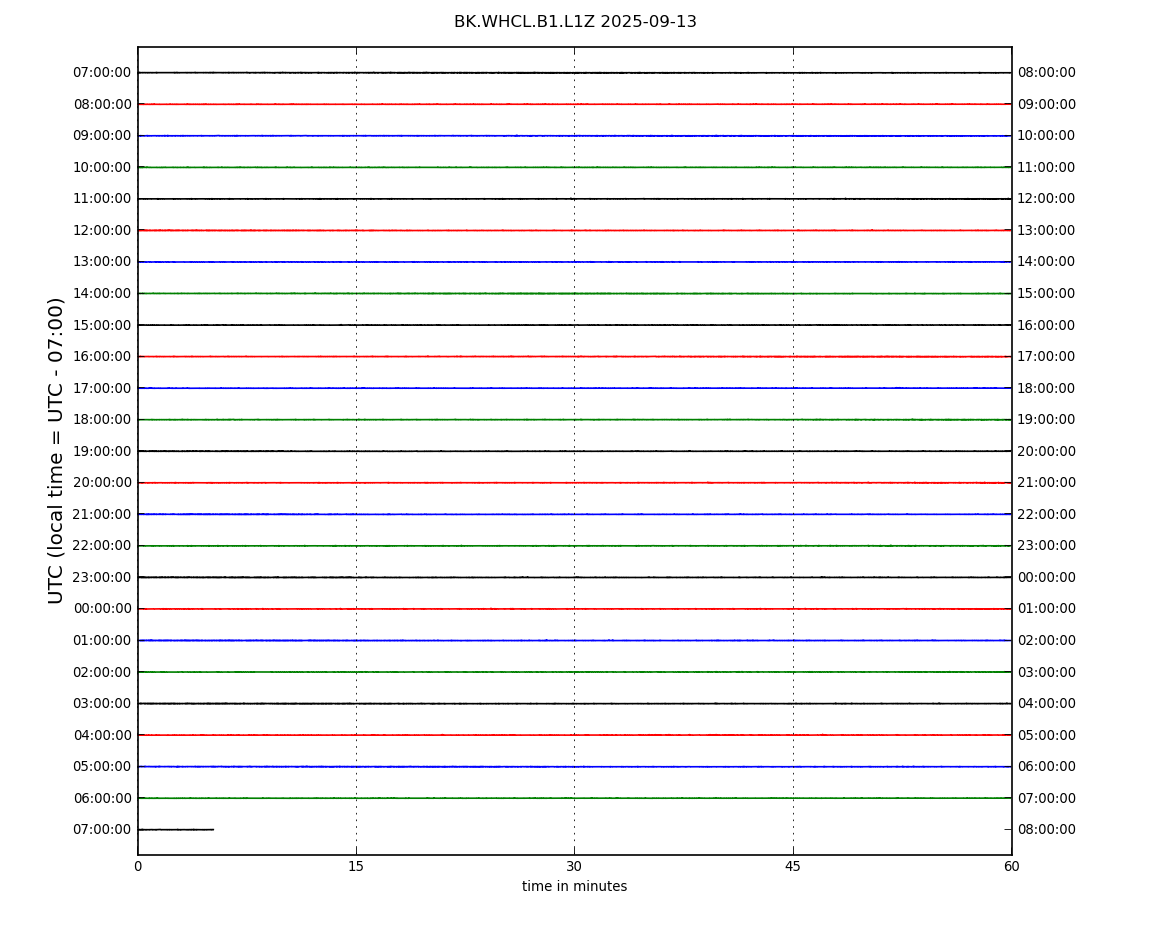Viewport: 1150px width, 950px height.
Task: Click right-axis end time 14:00:00
Action: pyautogui.click(x=1047, y=262)
